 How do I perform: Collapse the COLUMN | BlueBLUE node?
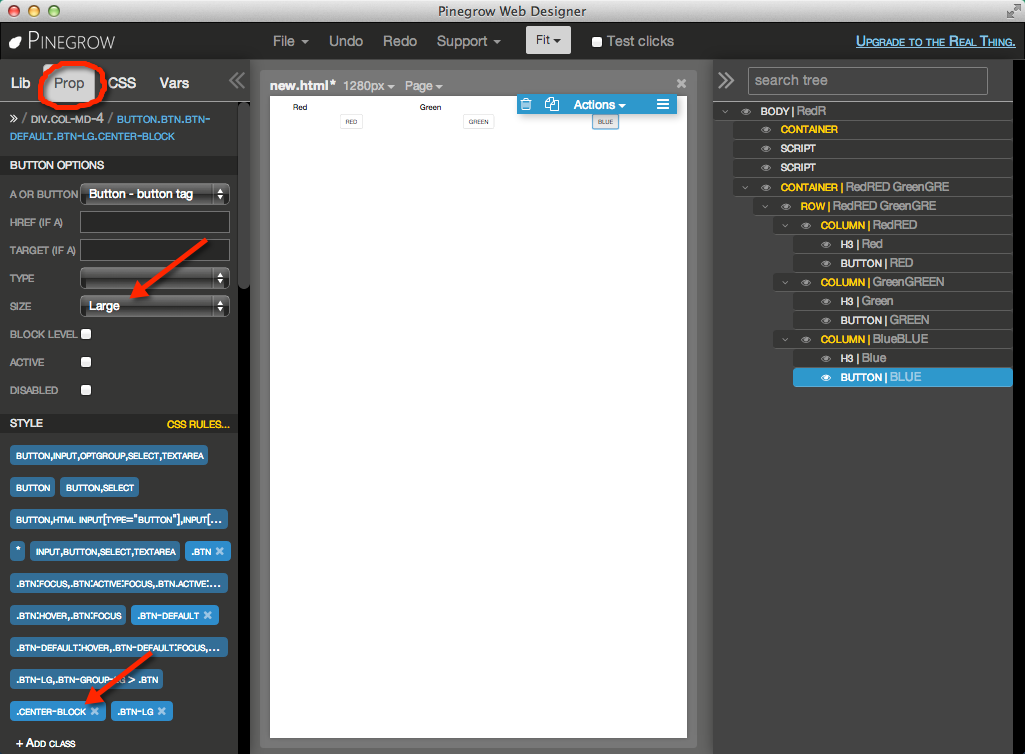coord(785,339)
